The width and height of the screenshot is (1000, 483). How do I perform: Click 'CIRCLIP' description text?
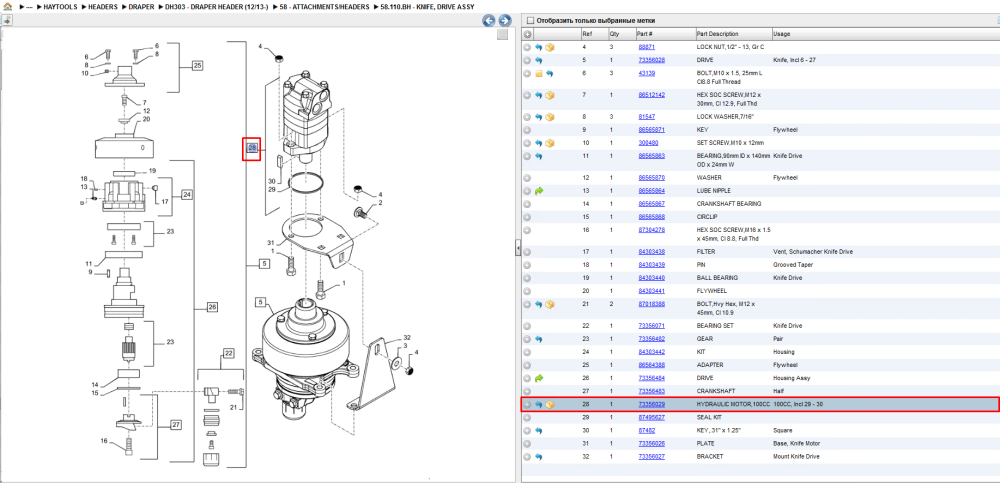coord(707,217)
